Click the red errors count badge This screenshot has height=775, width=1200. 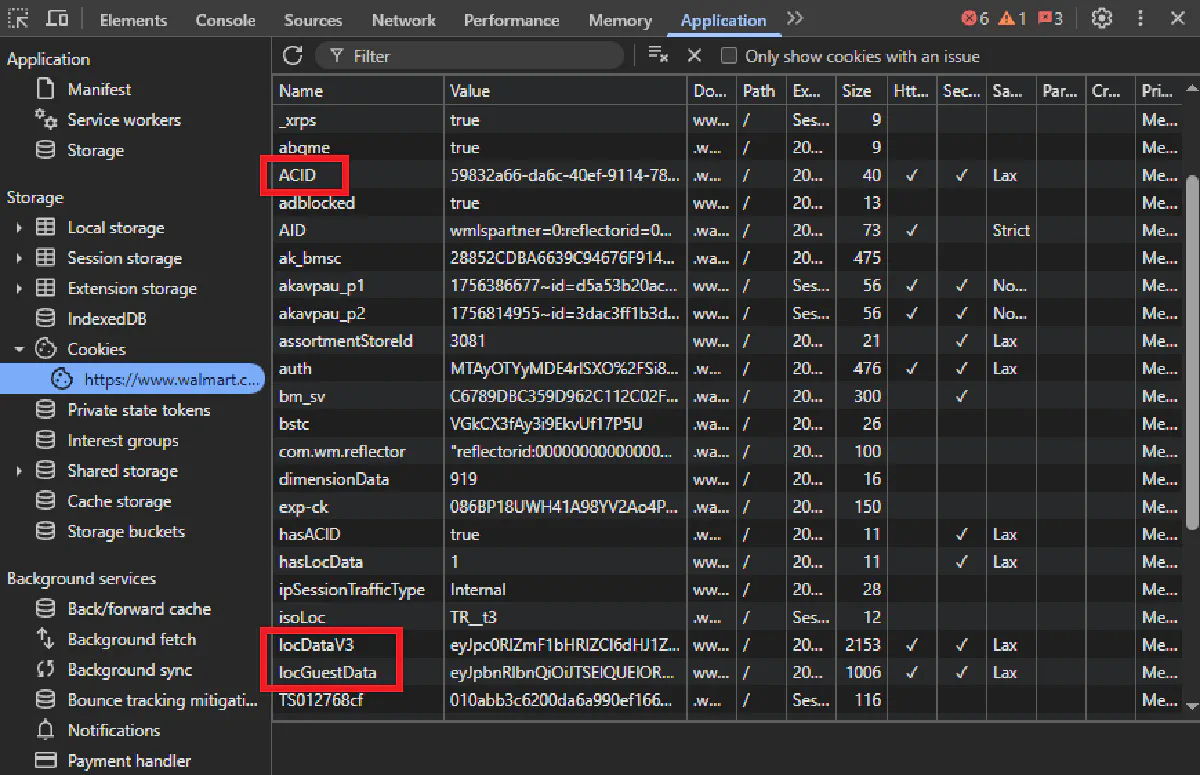point(974,19)
